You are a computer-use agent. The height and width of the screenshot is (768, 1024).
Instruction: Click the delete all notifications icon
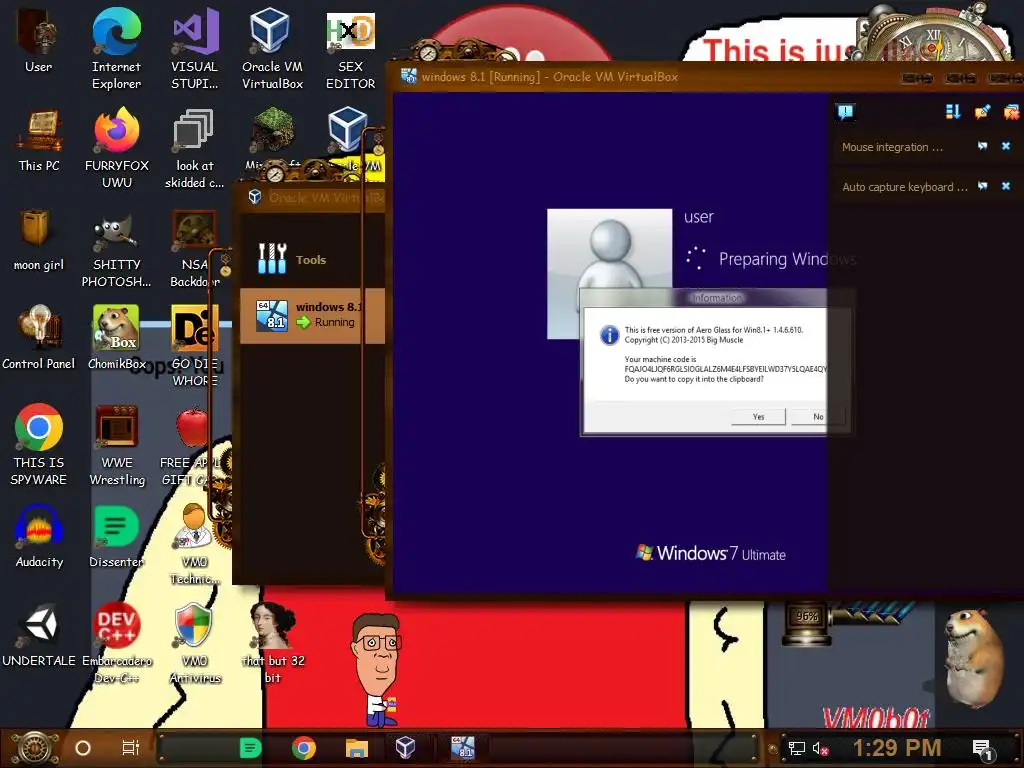coord(1012,112)
